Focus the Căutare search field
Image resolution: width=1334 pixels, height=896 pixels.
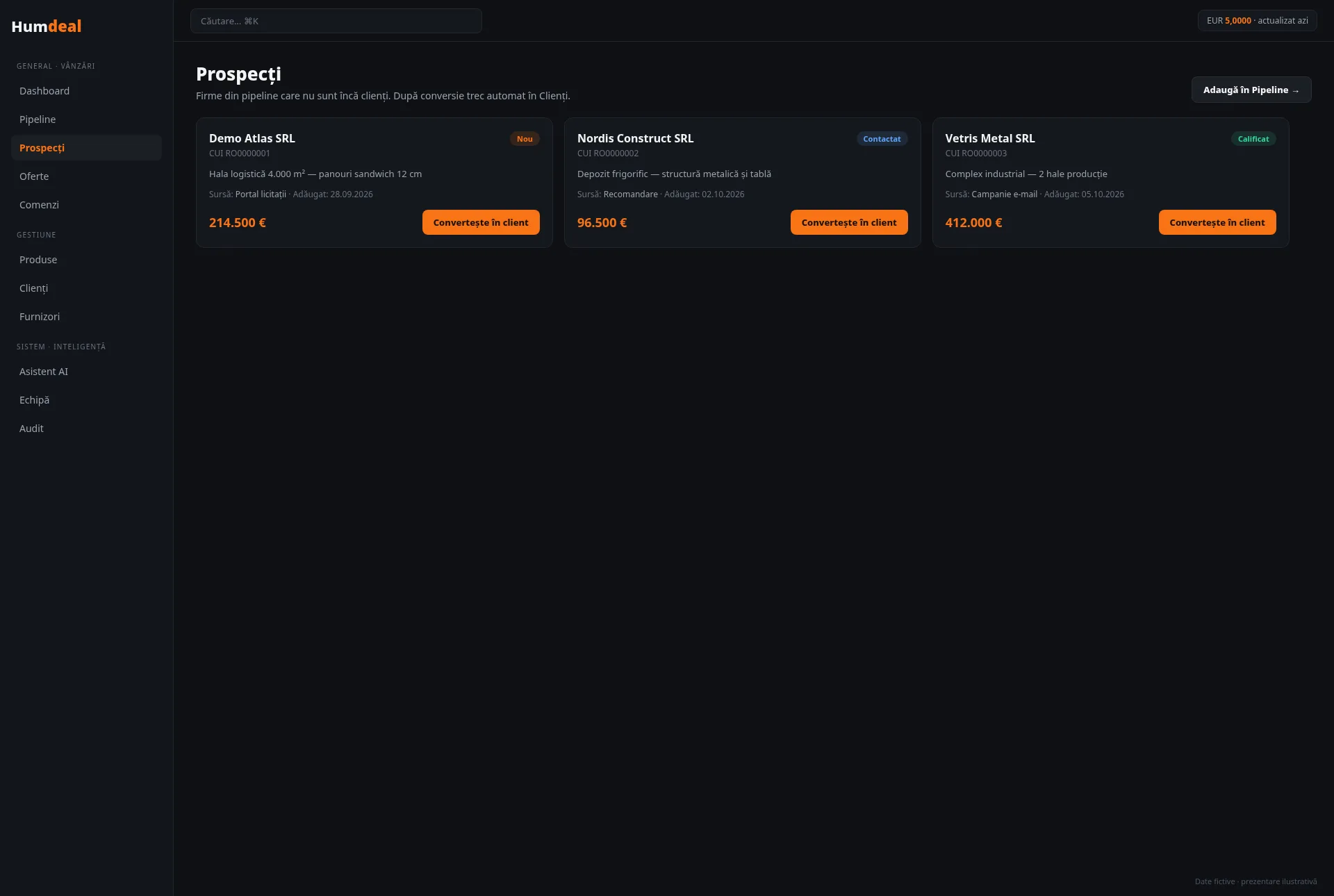point(336,21)
